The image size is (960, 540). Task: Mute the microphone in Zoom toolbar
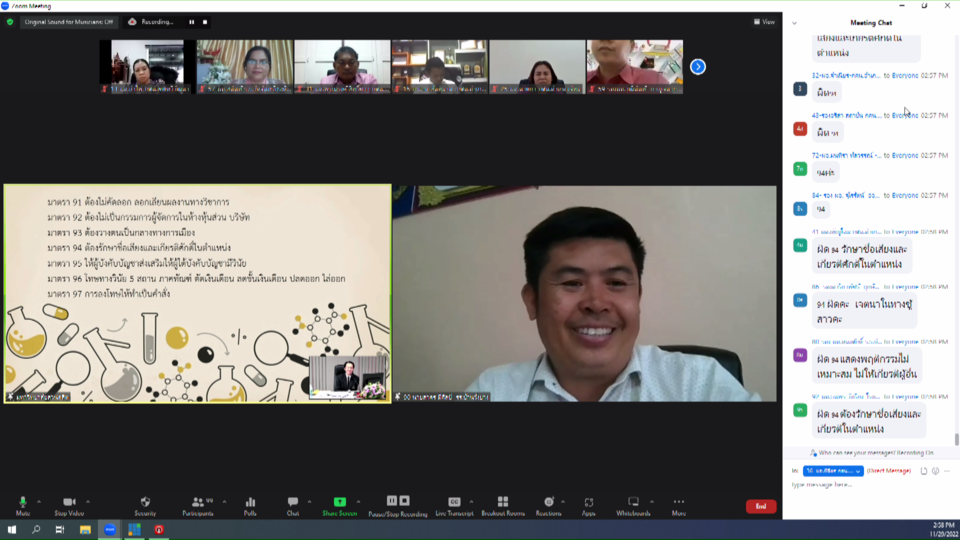(x=23, y=506)
